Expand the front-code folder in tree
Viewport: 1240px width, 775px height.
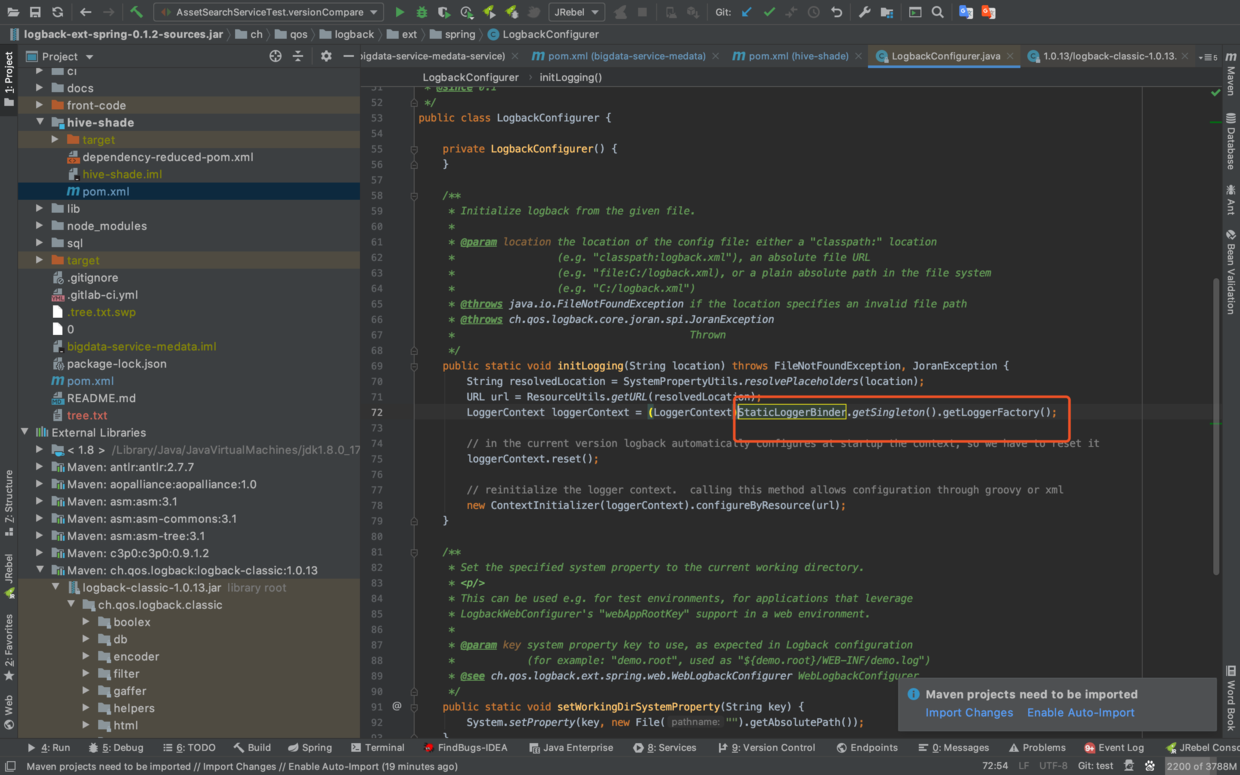[40, 105]
